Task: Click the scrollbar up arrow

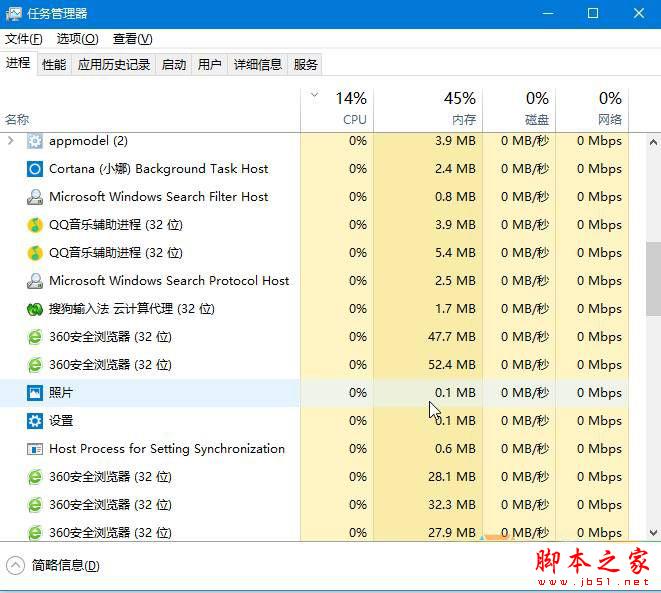Action: click(653, 142)
